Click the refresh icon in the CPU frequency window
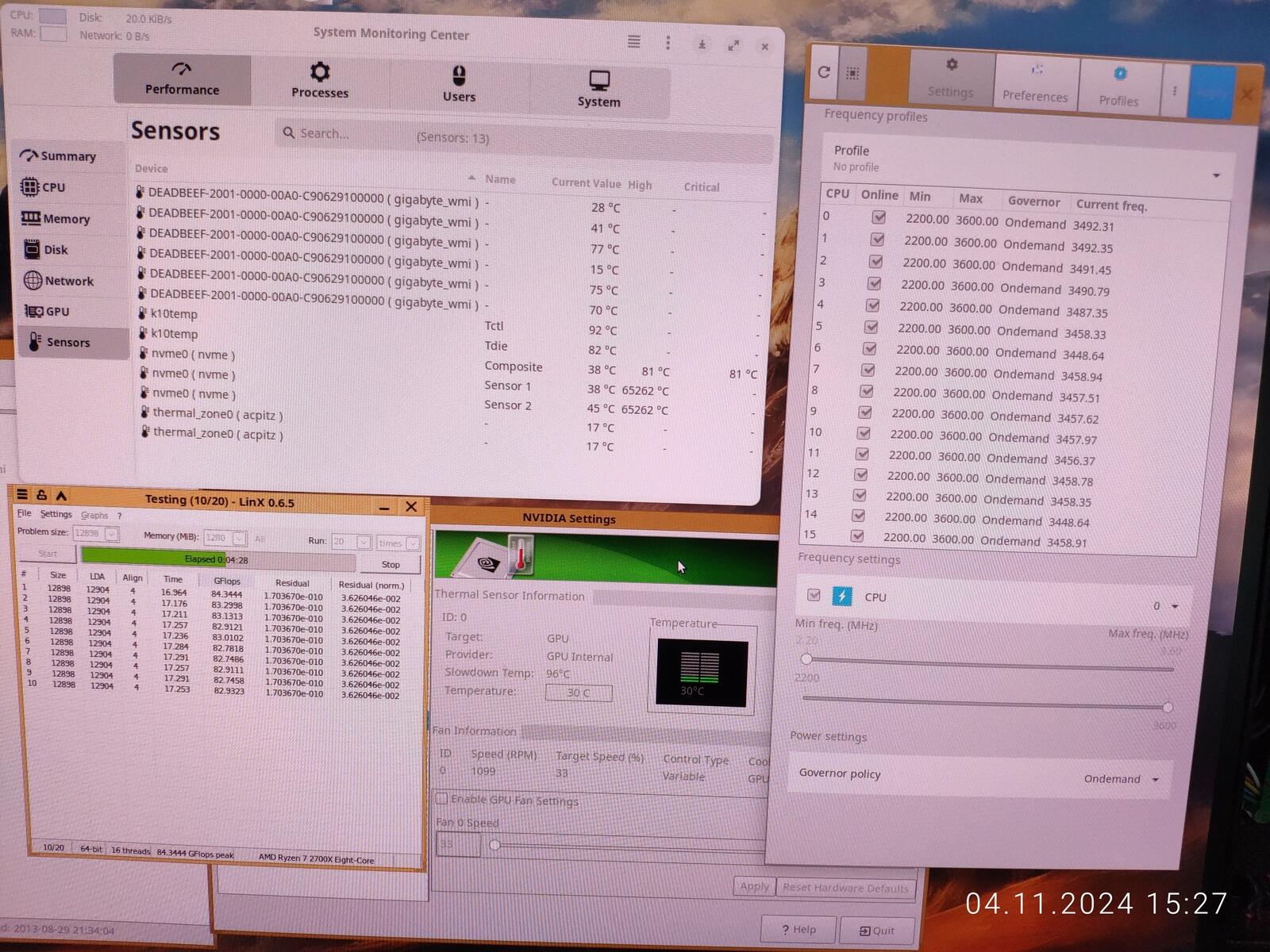The height and width of the screenshot is (952, 1270). (x=824, y=72)
